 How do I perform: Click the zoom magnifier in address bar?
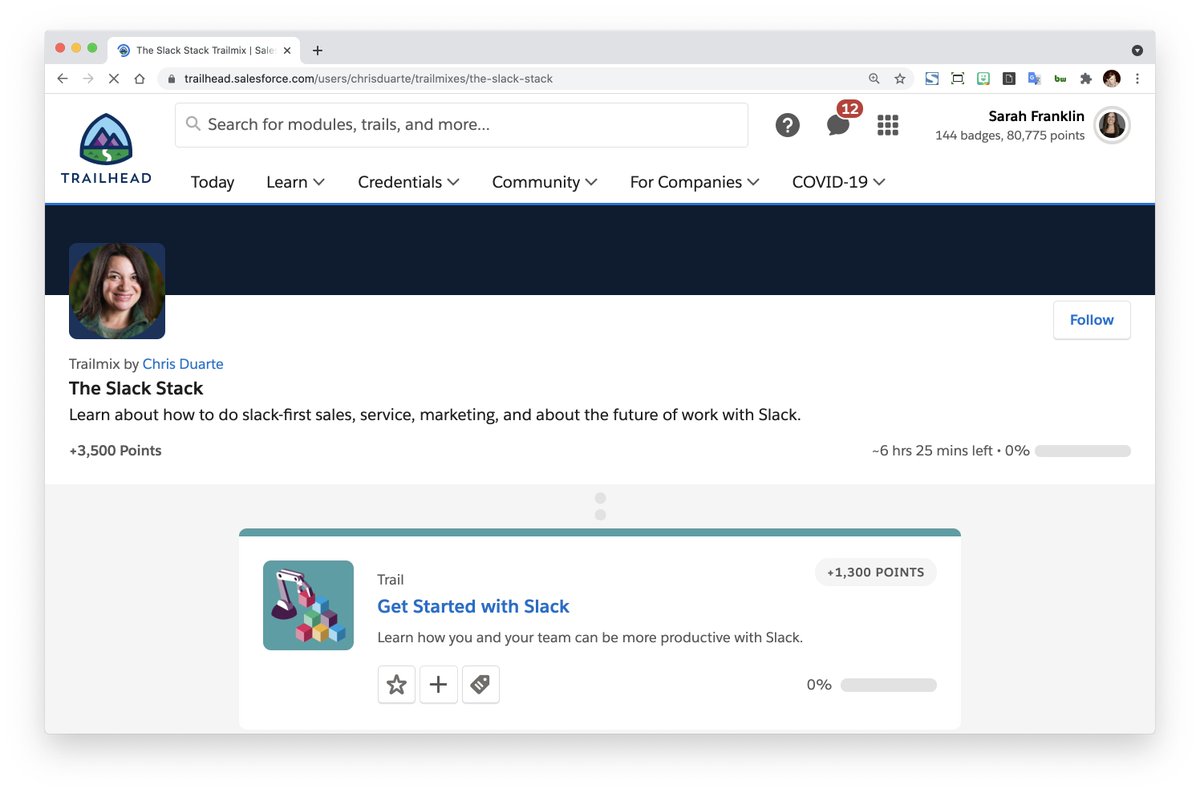874,78
